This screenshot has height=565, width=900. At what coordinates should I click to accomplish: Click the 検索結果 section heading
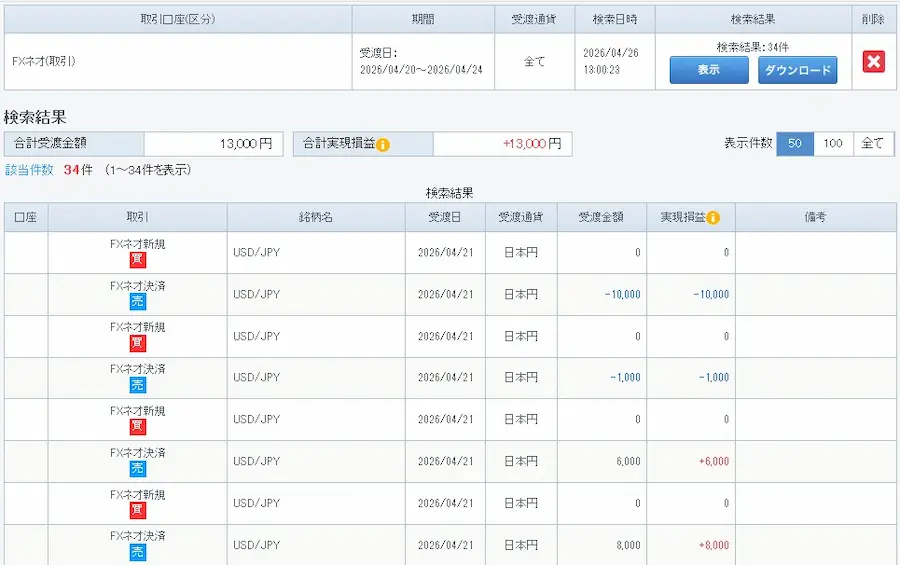point(35,118)
